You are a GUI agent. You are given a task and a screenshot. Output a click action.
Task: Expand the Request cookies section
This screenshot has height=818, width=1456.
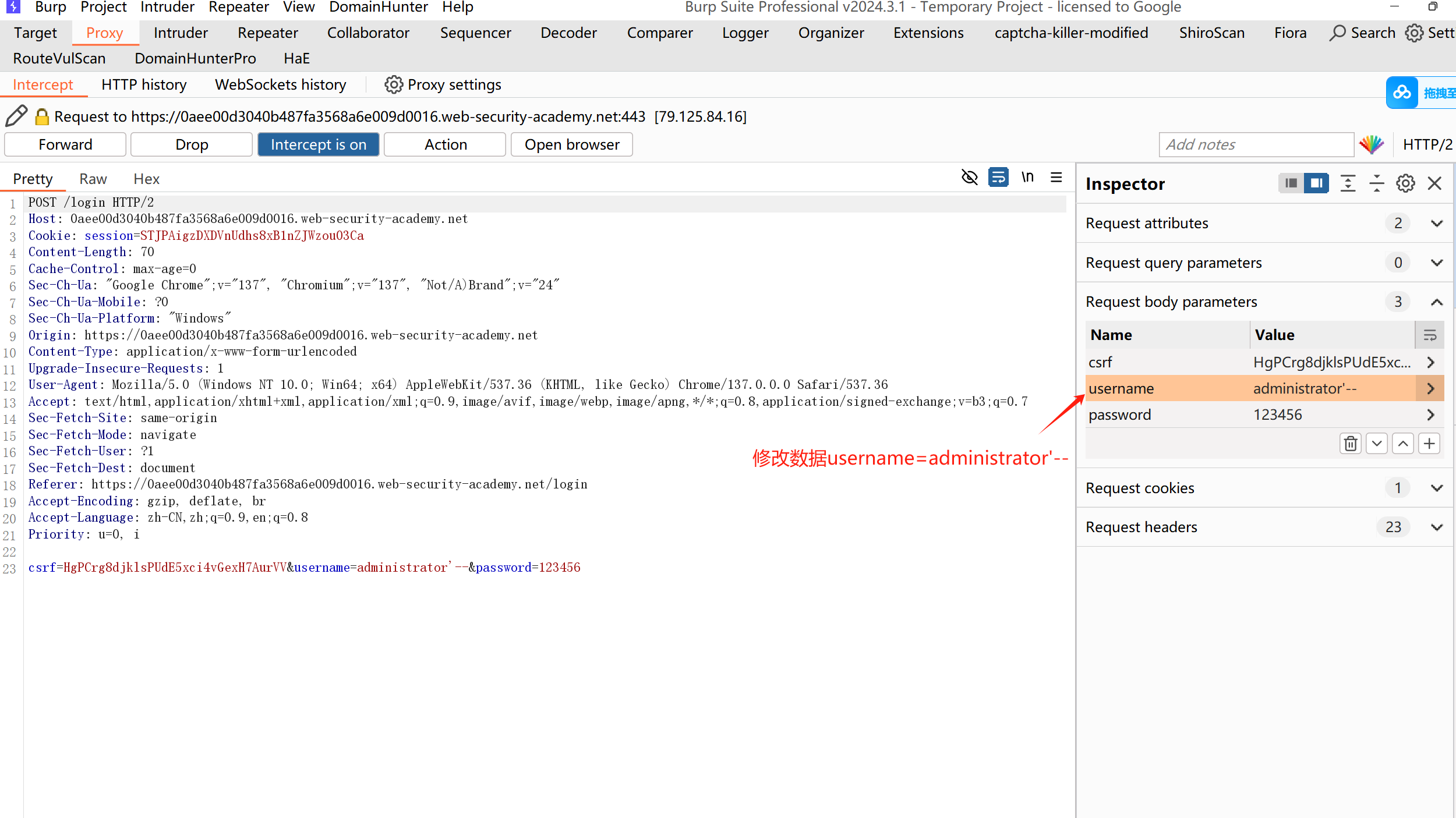click(x=1436, y=488)
